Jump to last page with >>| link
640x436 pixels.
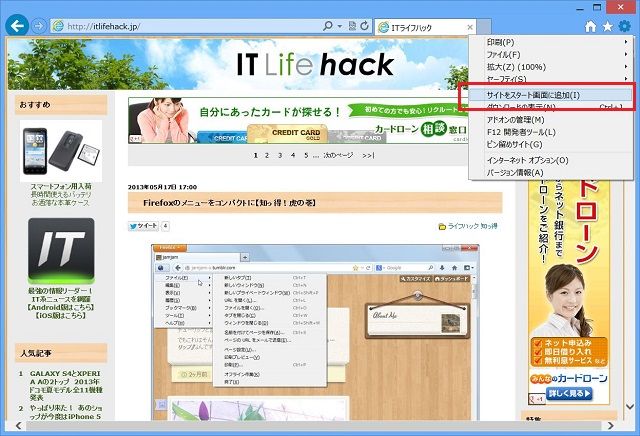tap(368, 155)
